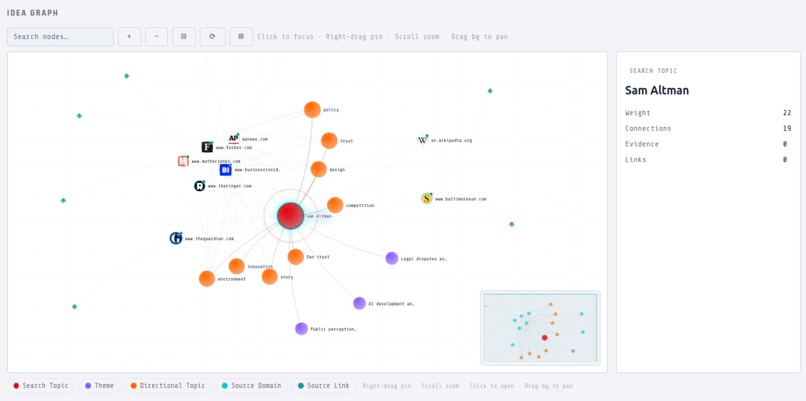Select the innovation orange node

click(x=236, y=266)
